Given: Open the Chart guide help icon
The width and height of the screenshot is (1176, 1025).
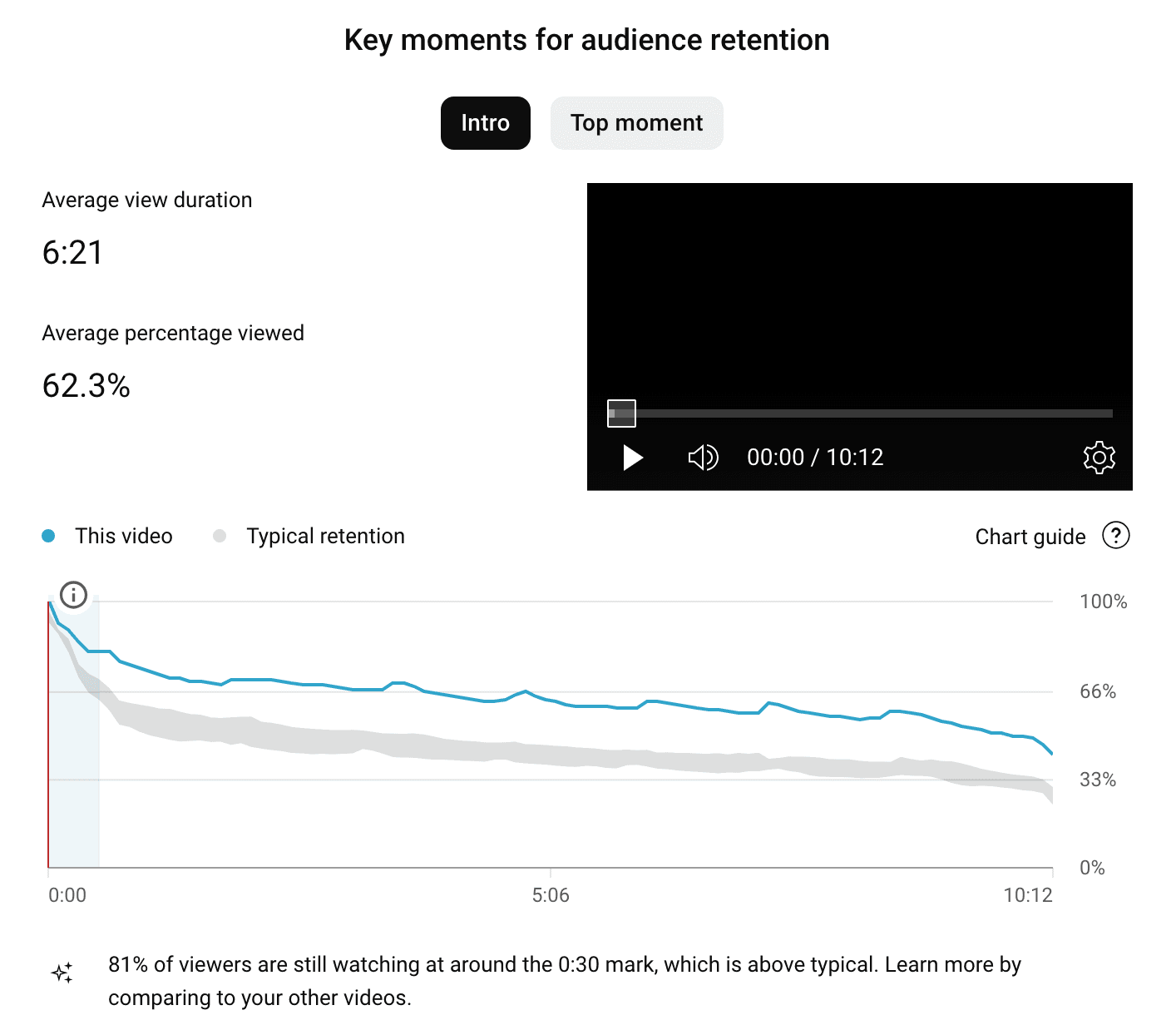Looking at the screenshot, I should click(1116, 537).
